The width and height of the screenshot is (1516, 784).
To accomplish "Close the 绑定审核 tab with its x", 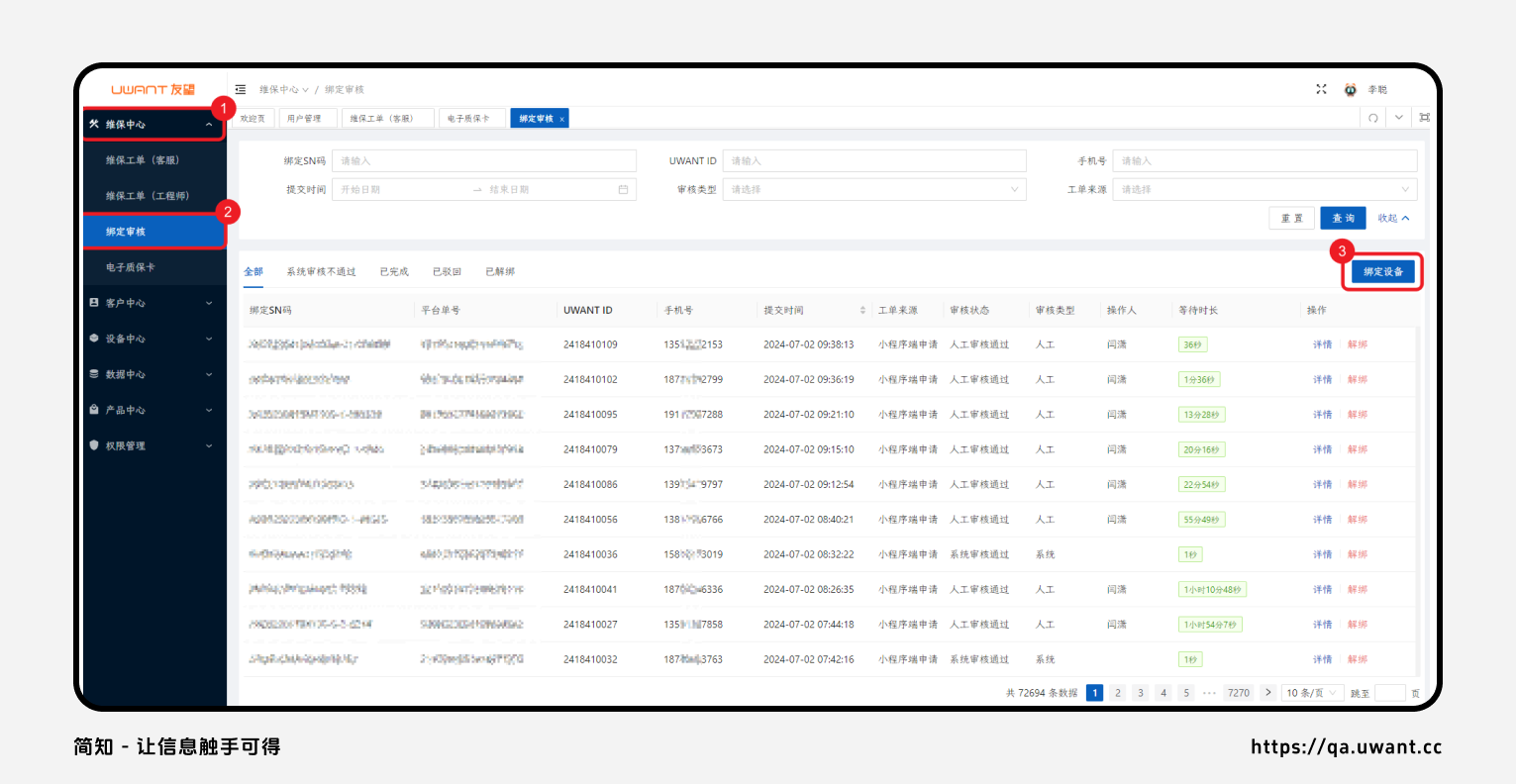I will pos(562,119).
